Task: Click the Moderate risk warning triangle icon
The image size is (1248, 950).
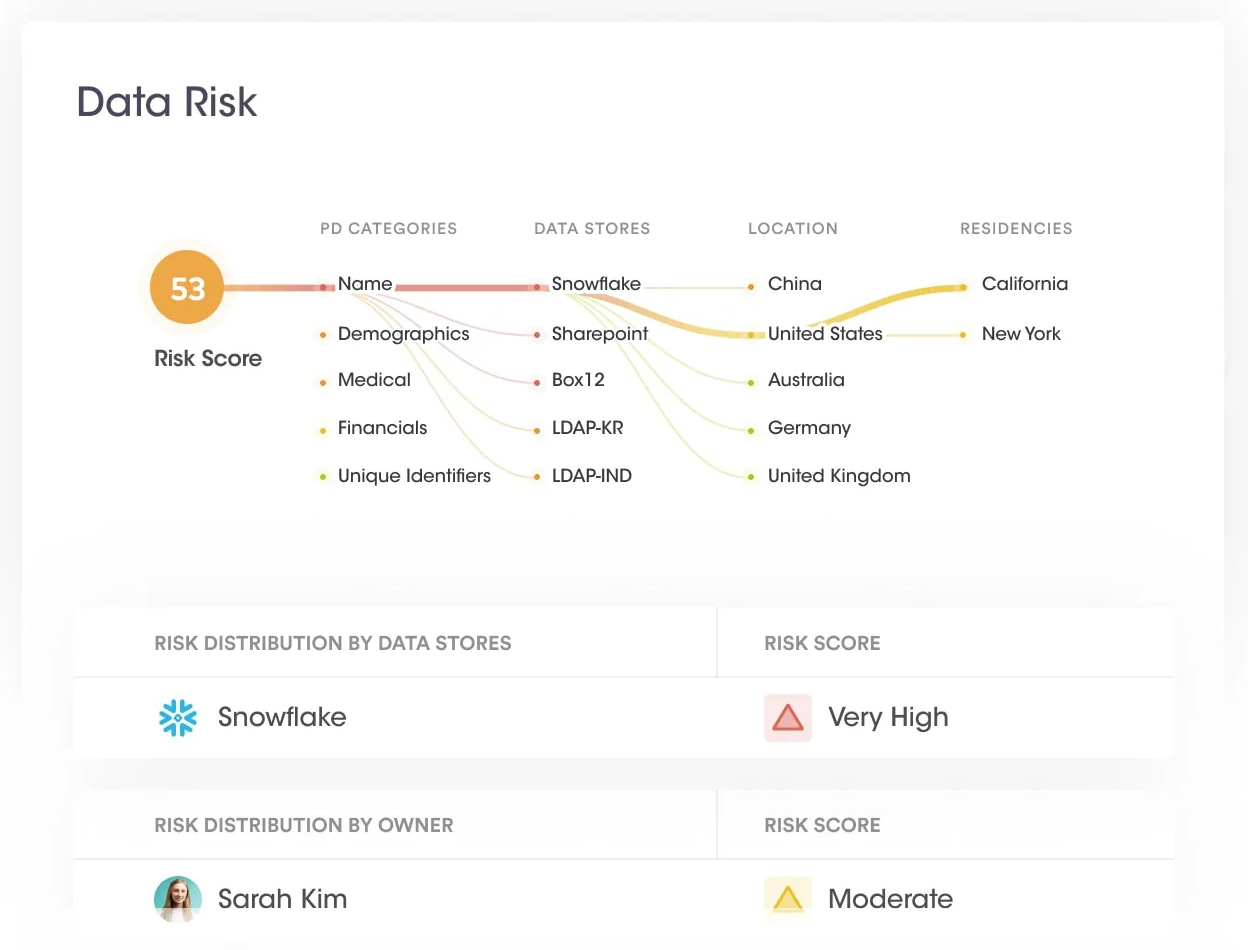Action: [787, 899]
